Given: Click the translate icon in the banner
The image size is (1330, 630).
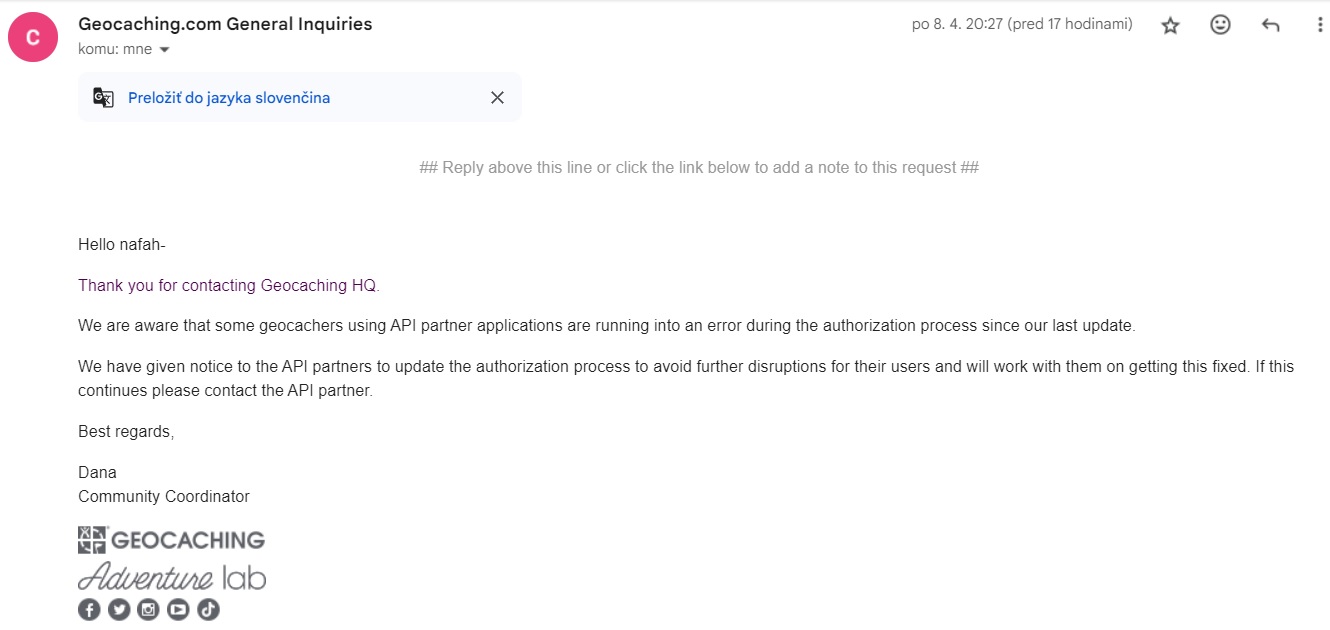Looking at the screenshot, I should 103,98.
